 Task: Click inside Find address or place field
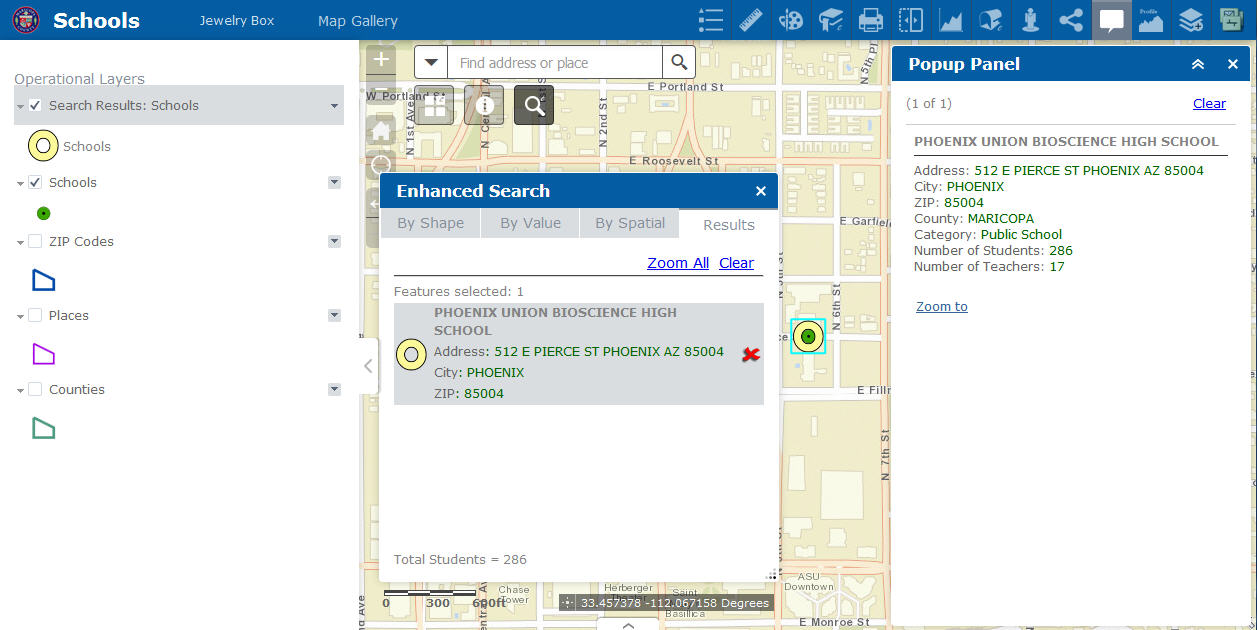555,62
